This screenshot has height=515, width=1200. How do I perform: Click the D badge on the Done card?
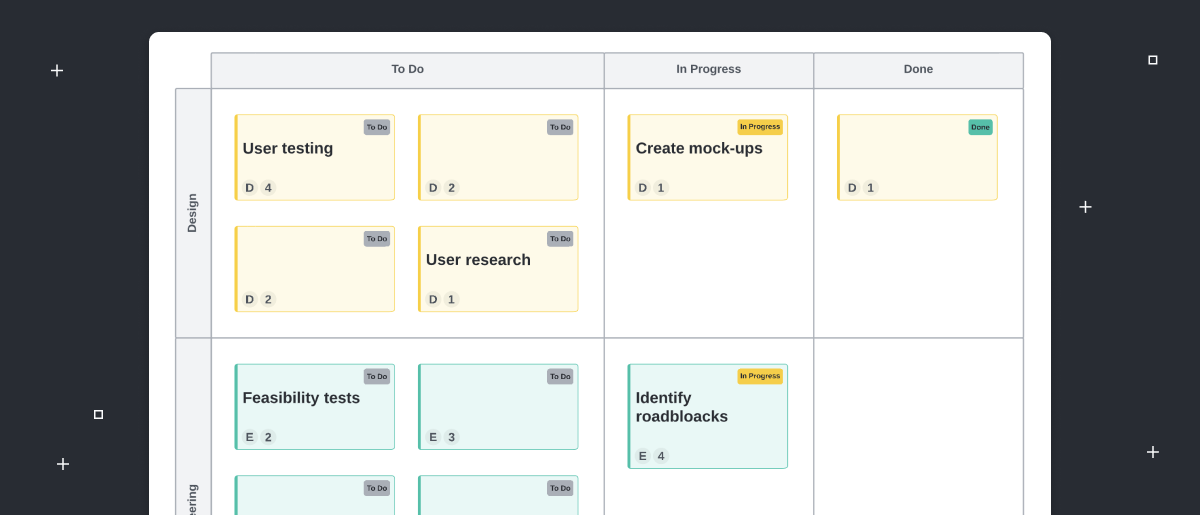tap(852, 188)
